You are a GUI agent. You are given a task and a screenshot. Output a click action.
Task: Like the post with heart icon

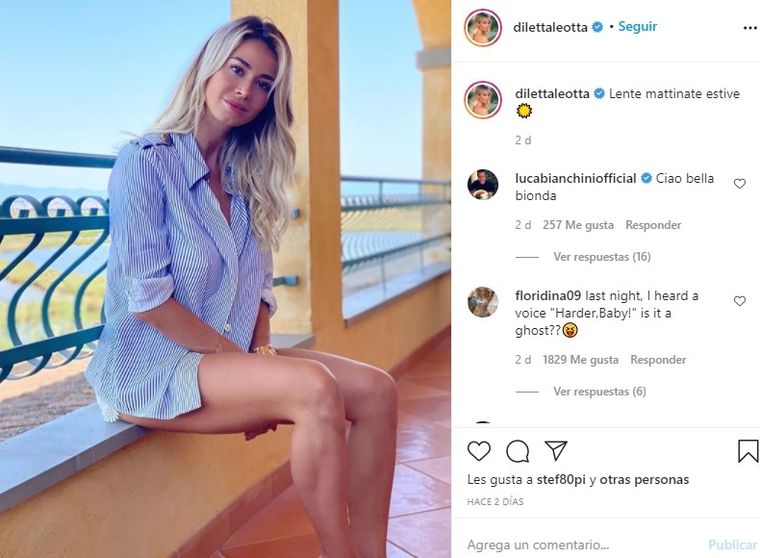tap(479, 451)
